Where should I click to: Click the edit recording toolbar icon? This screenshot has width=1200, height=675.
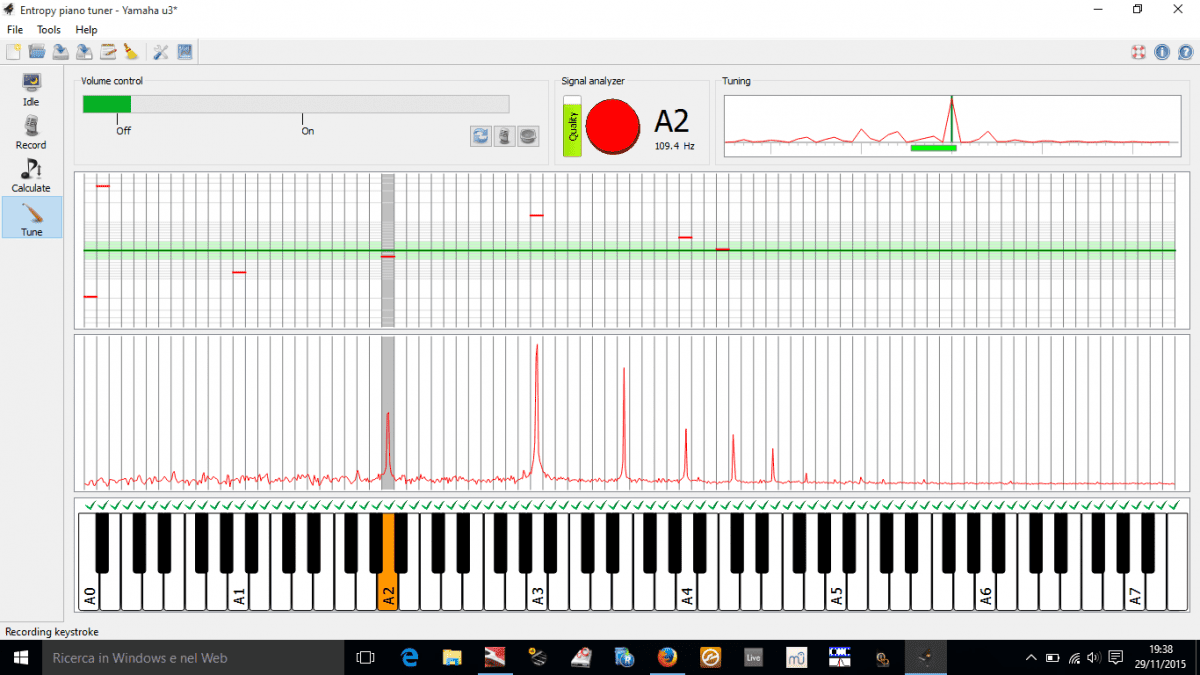108,52
